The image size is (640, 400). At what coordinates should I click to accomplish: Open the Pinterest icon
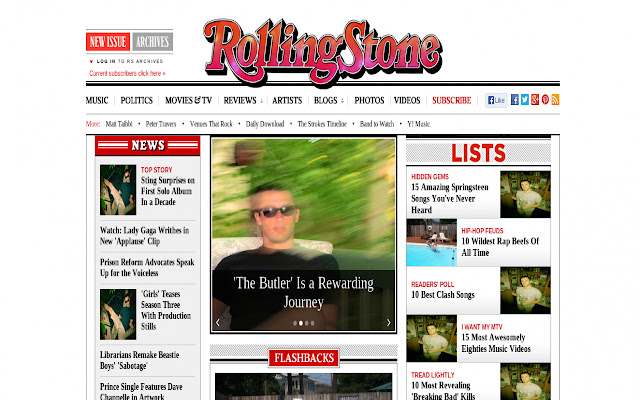(545, 100)
